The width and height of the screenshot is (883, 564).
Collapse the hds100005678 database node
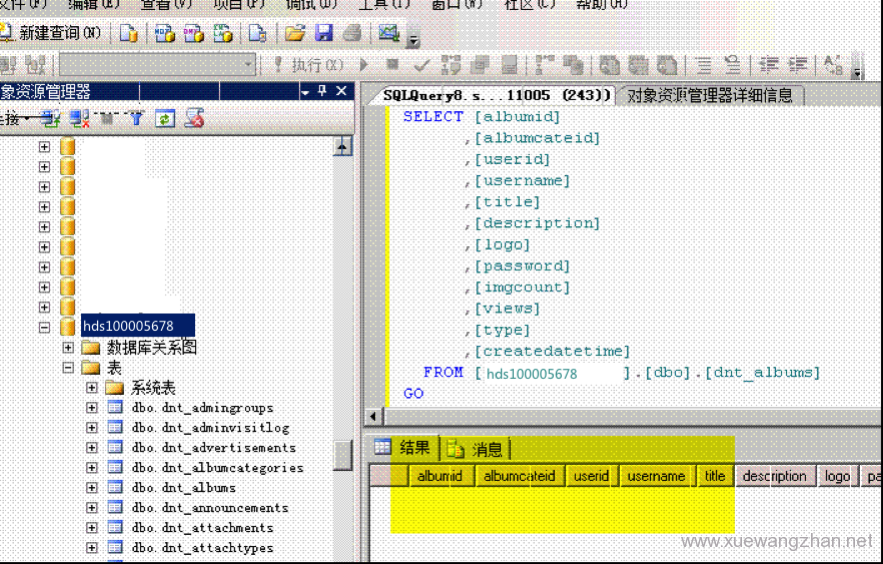tap(44, 327)
